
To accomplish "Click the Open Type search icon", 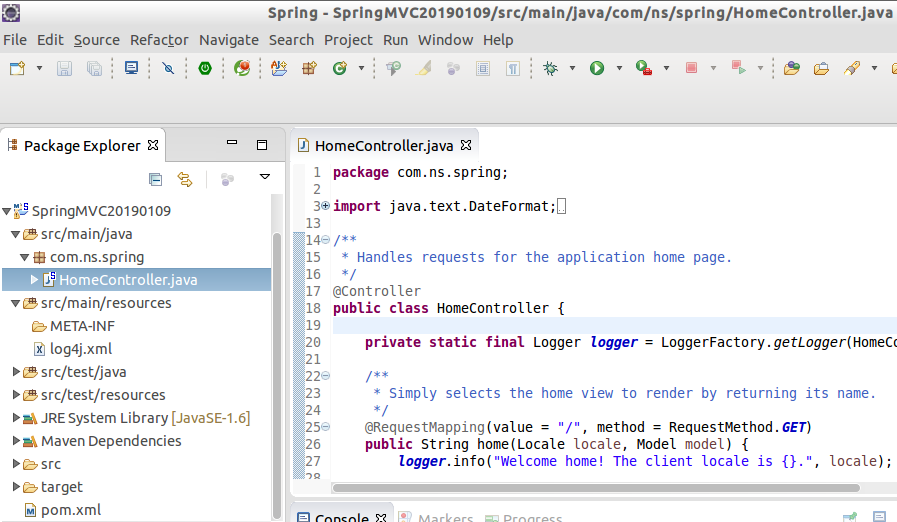I will pos(393,69).
